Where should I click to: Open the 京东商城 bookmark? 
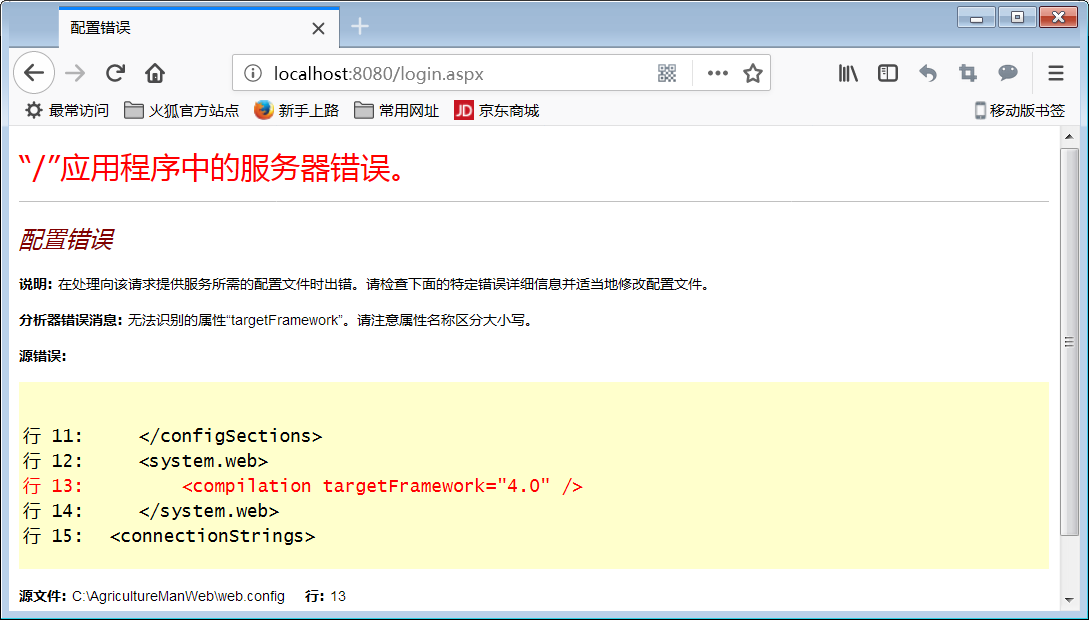[497, 110]
